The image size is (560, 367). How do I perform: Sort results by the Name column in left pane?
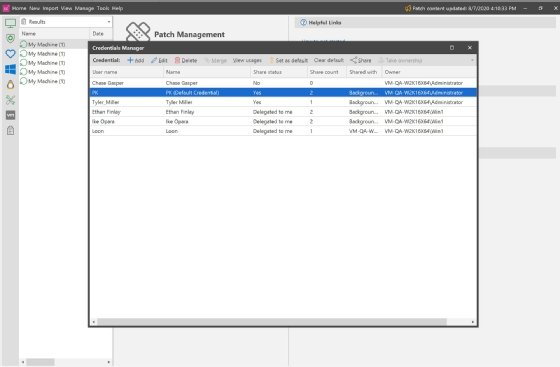(54, 34)
